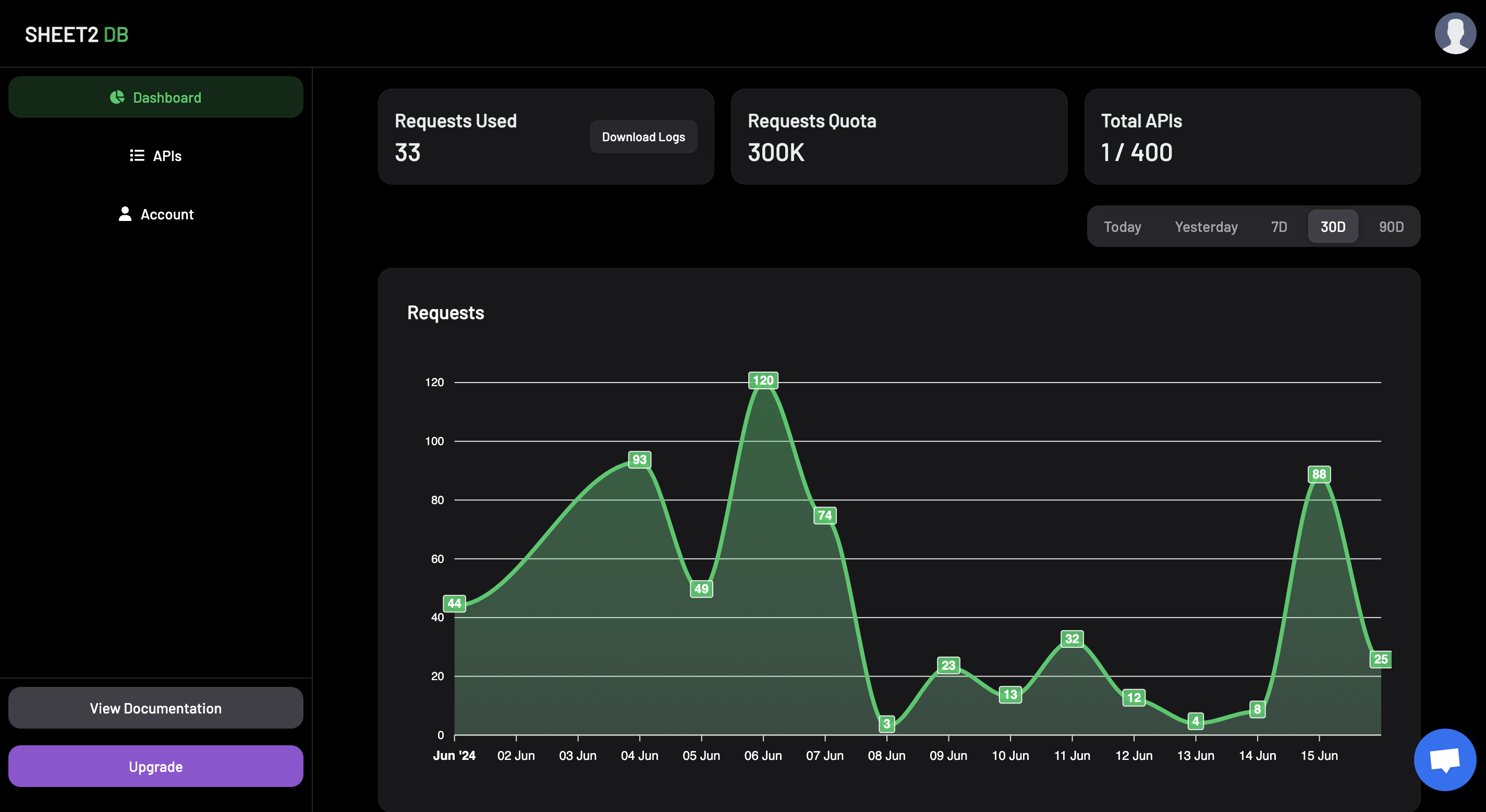The height and width of the screenshot is (812, 1486).
Task: Click the 88 data point on 15 Jun
Action: point(1319,474)
